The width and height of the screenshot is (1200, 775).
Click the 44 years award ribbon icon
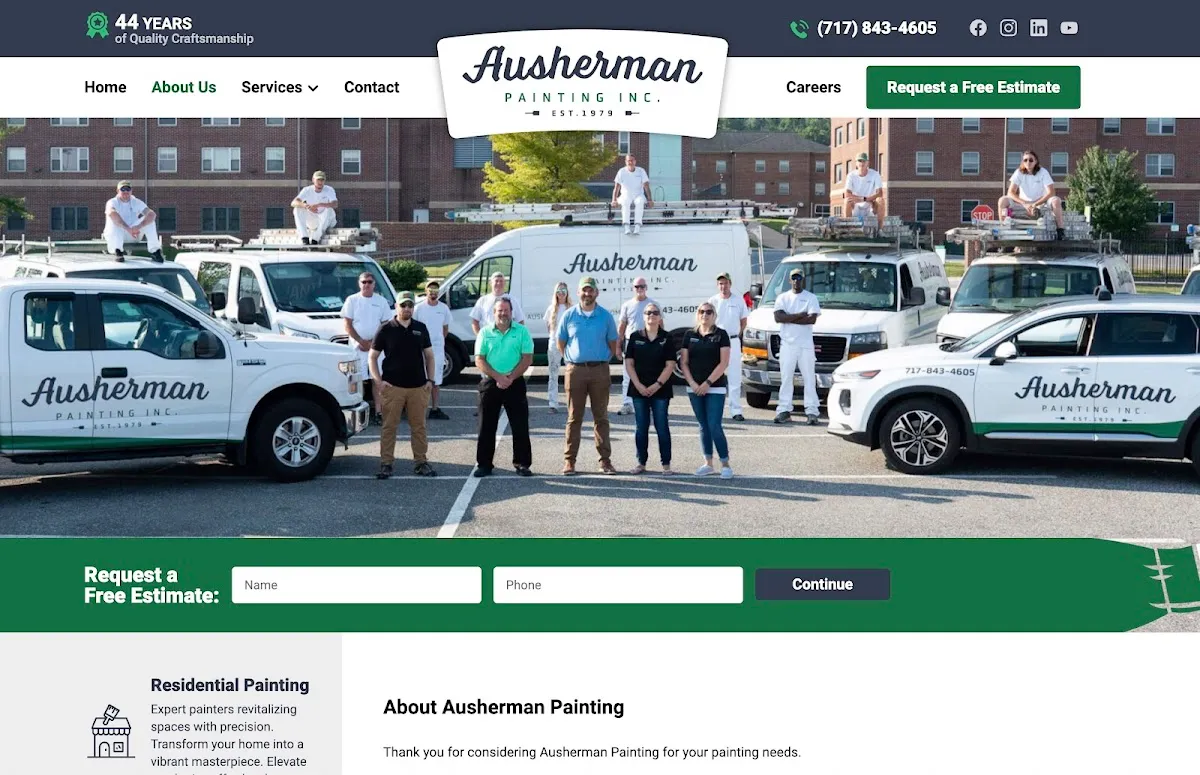97,25
